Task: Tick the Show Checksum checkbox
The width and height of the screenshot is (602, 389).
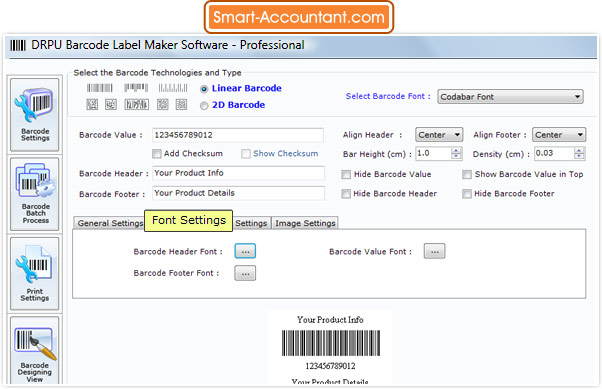Action: [246, 154]
